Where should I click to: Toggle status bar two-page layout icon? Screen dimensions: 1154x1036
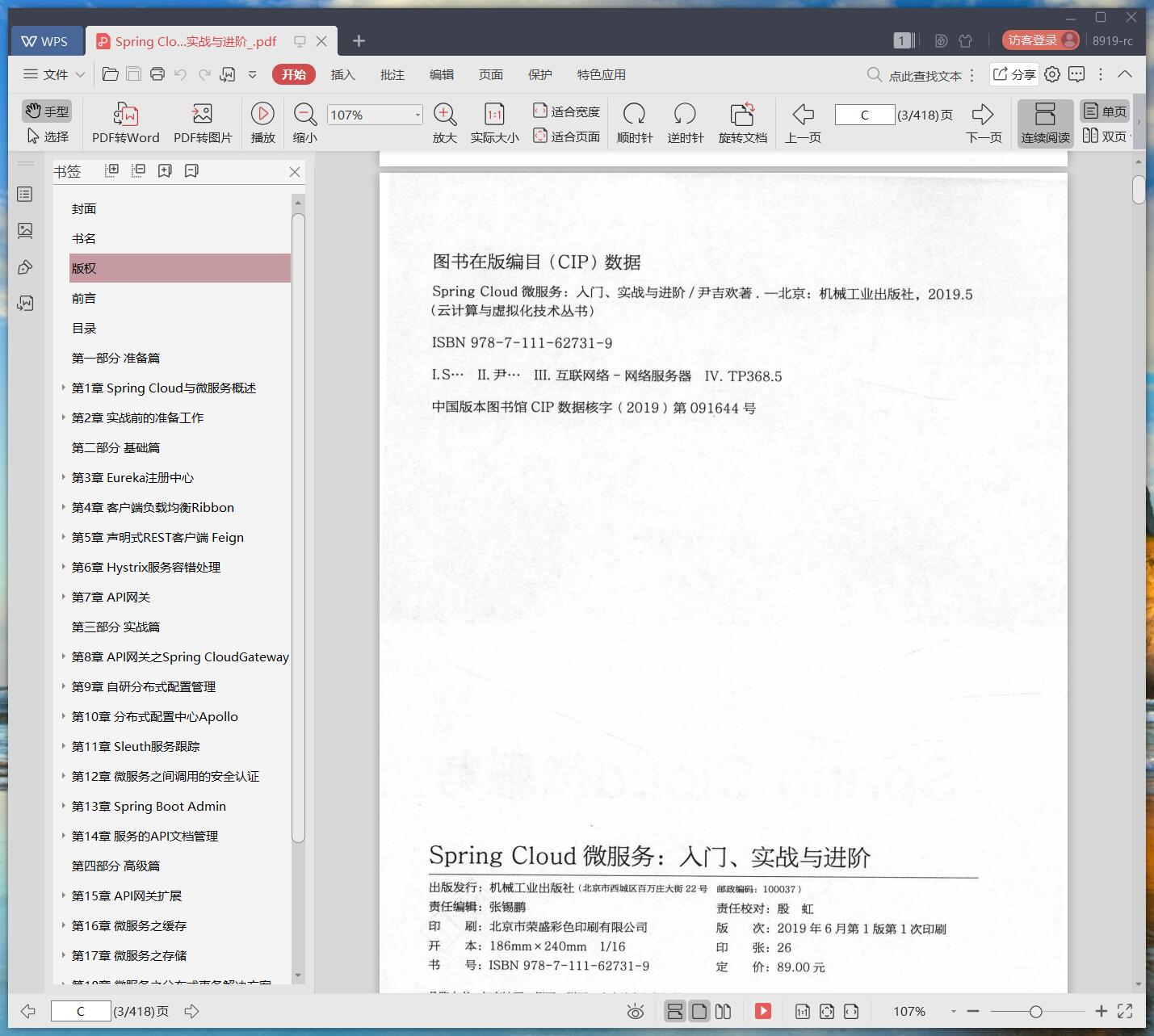tap(724, 1011)
